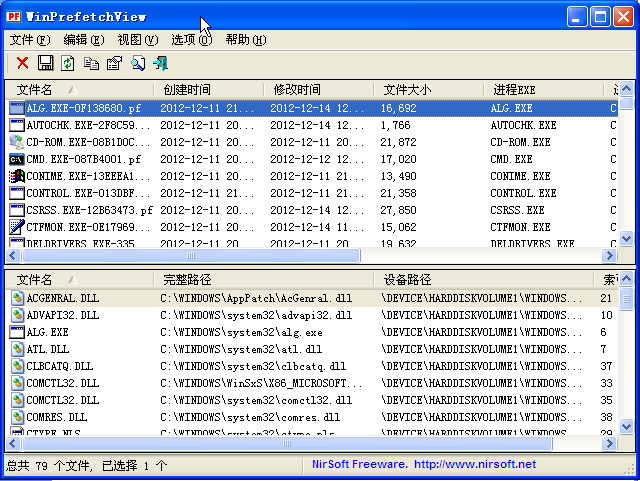This screenshot has width=640, height=481.
Task: Sort lower list by 设备路径 column header
Action: (483, 280)
